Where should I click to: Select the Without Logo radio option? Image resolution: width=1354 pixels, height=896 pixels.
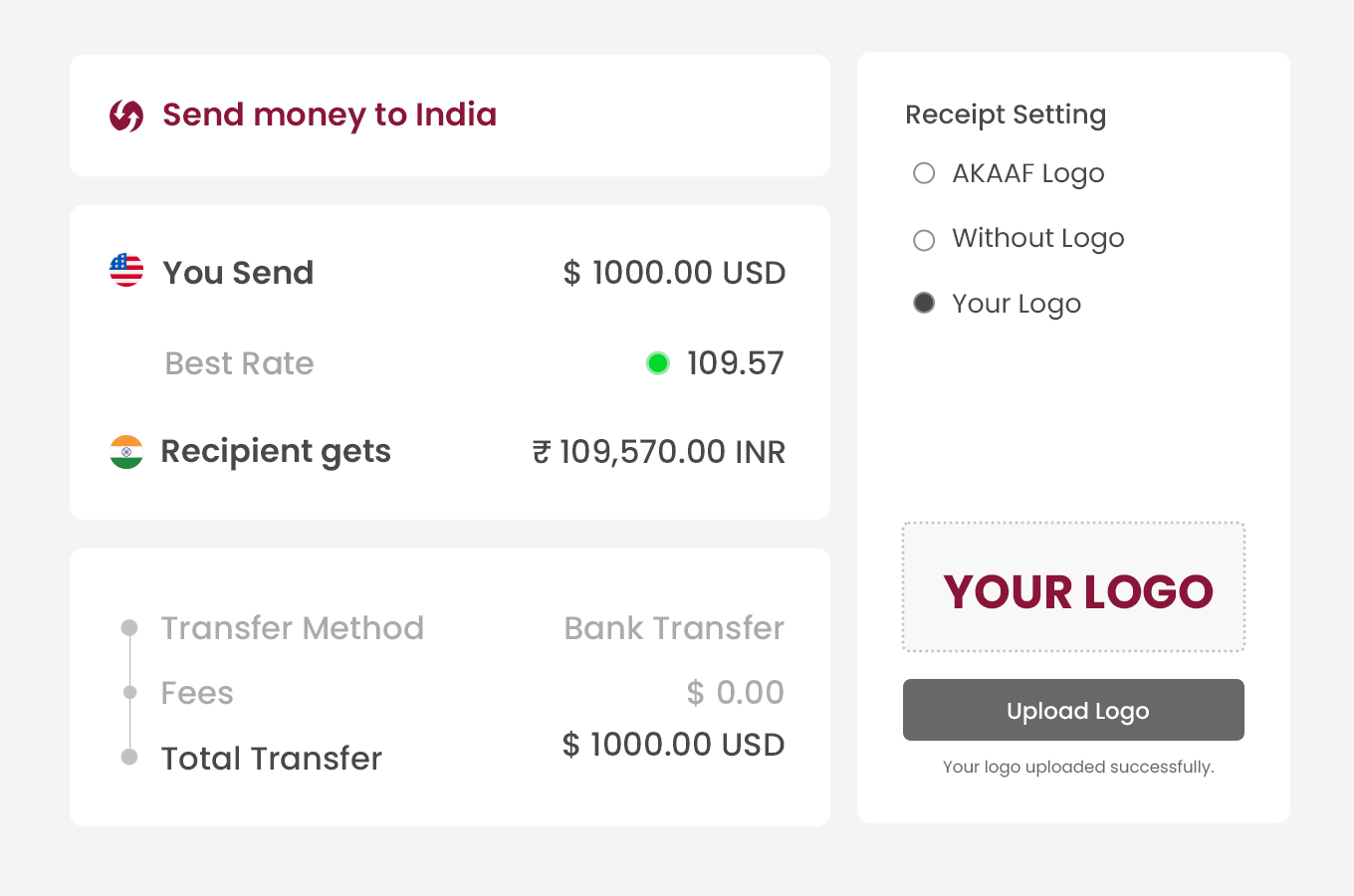[924, 240]
